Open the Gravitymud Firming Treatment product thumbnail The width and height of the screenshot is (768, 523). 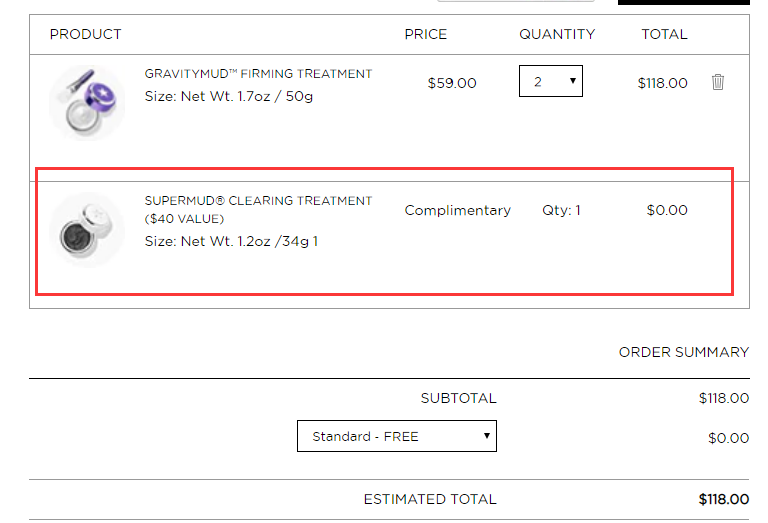[x=87, y=103]
